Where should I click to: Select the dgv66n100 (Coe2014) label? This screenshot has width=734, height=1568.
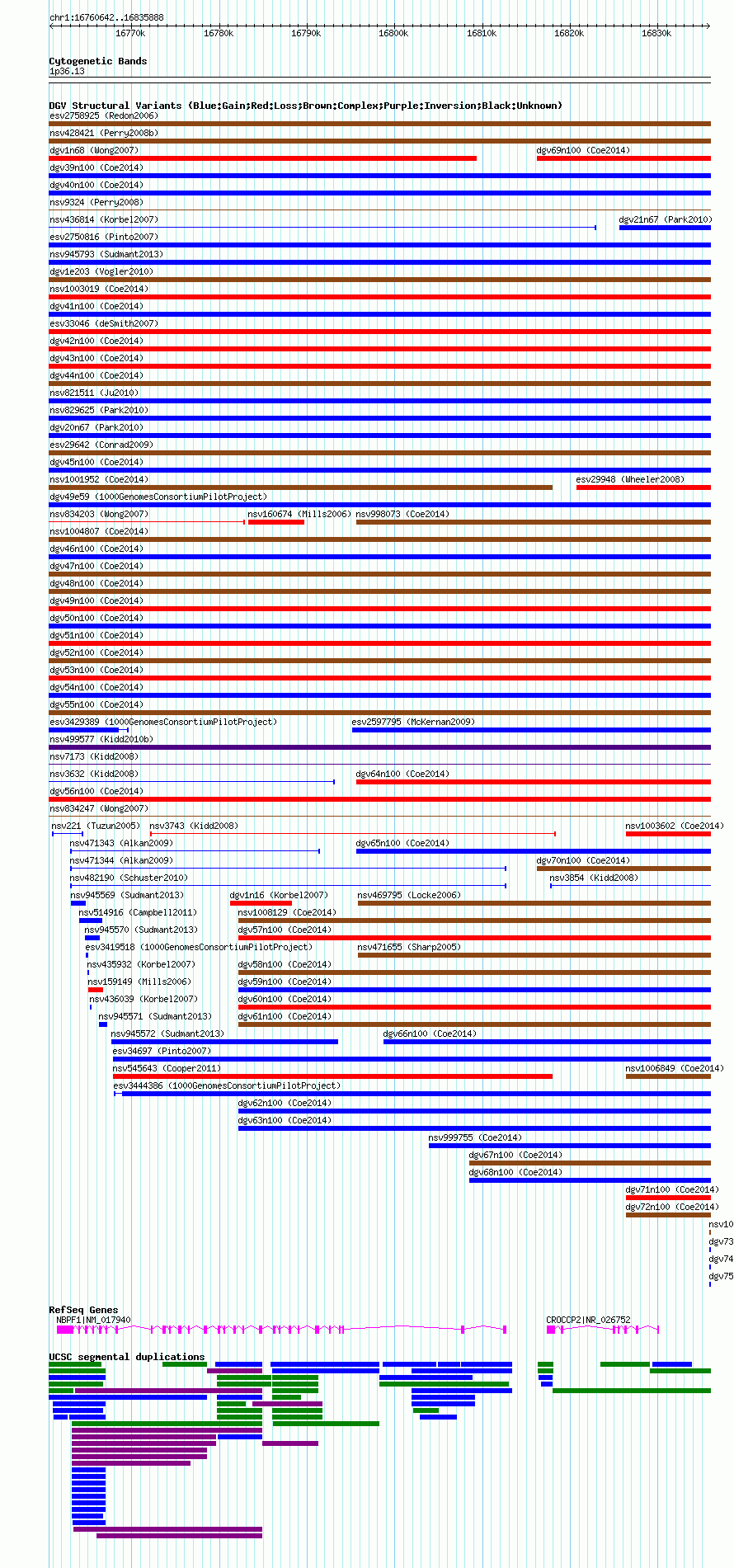[430, 1034]
